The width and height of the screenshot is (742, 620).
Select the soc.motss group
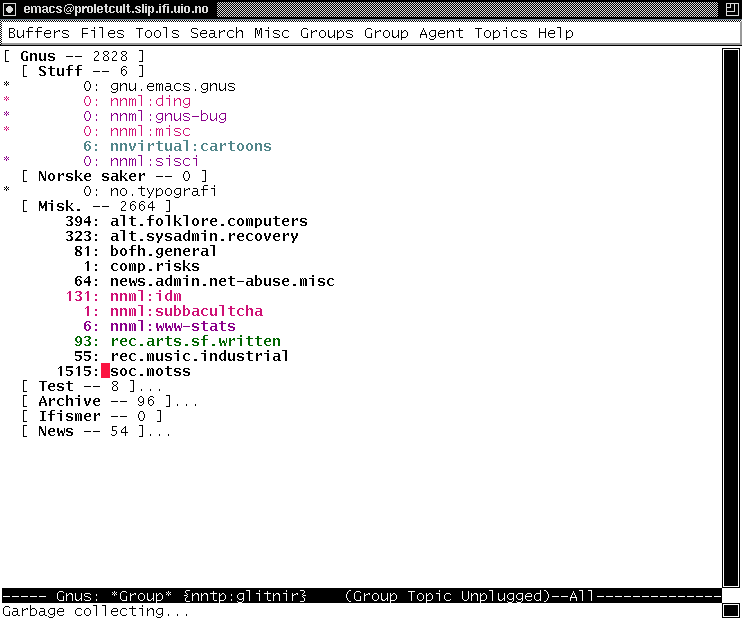tap(150, 372)
